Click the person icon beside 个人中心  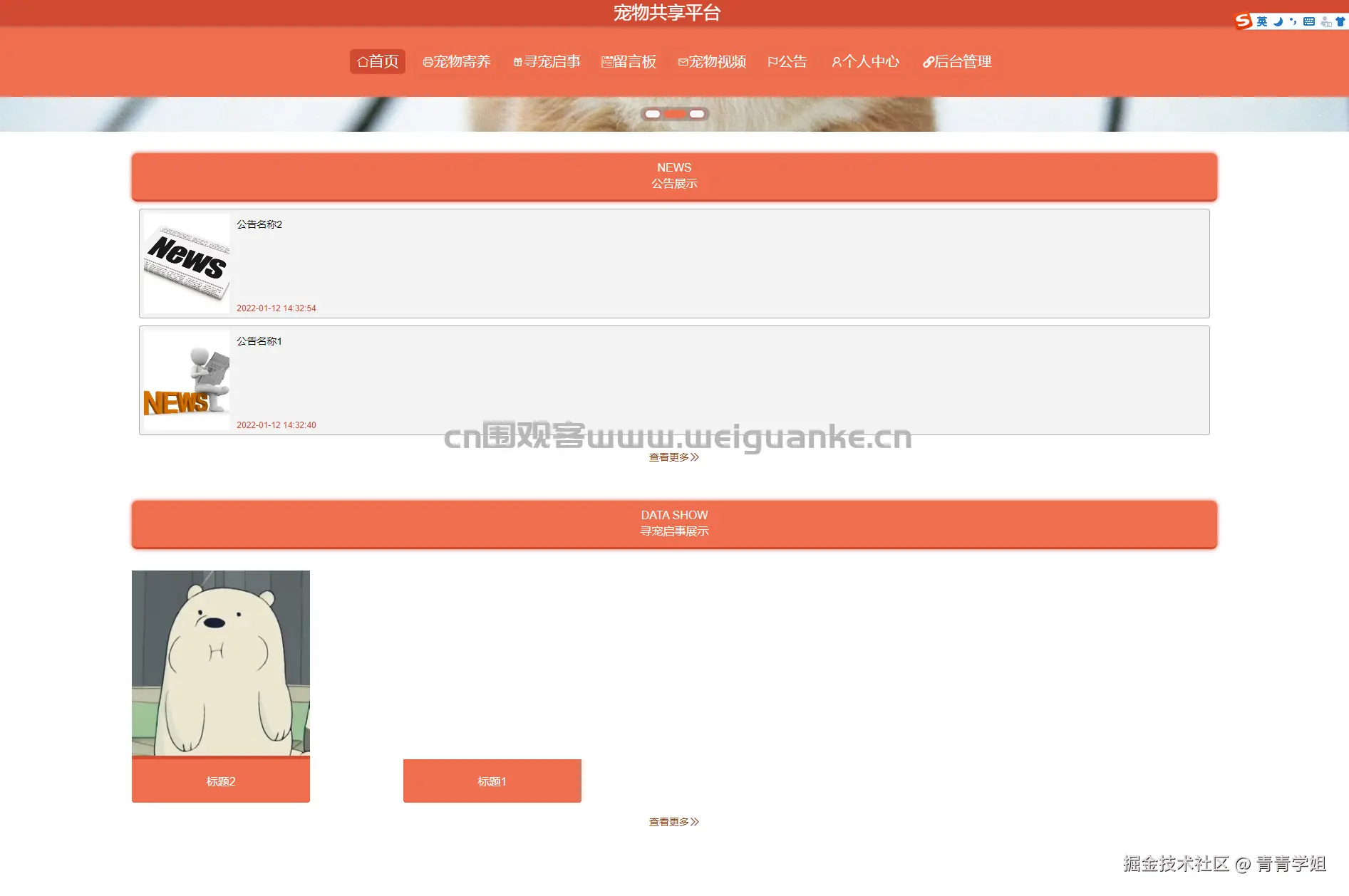(x=835, y=62)
